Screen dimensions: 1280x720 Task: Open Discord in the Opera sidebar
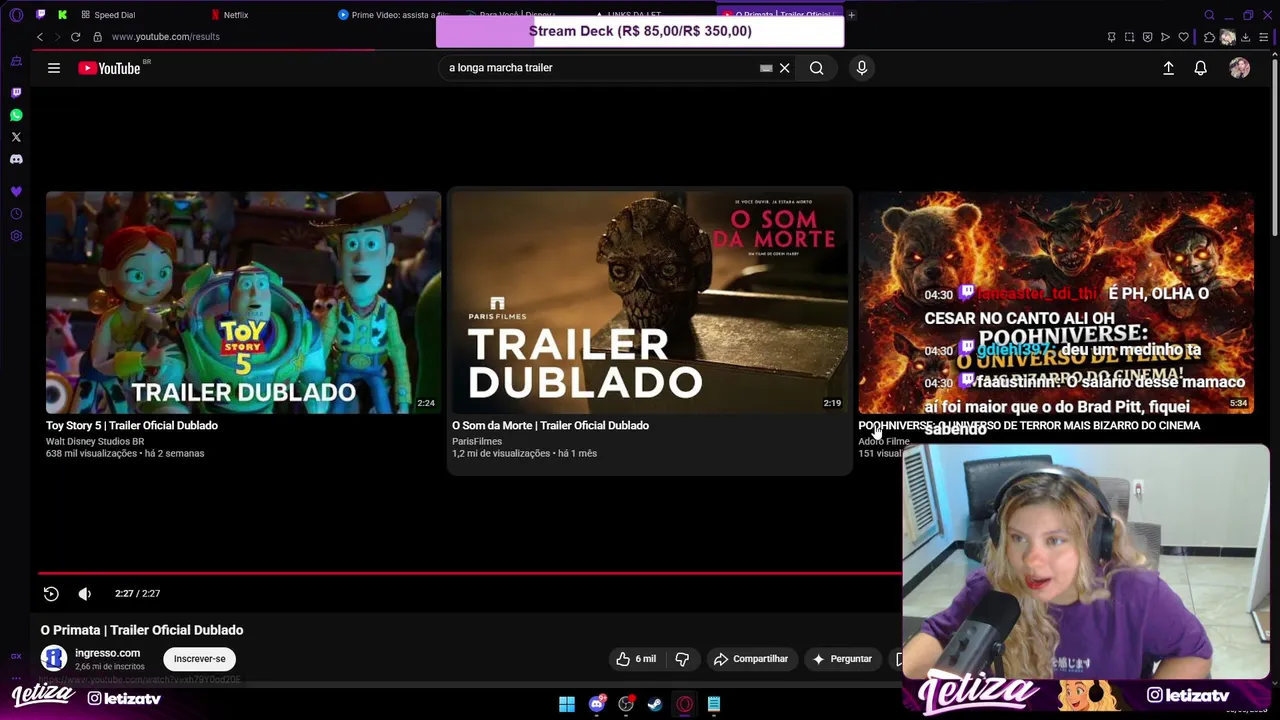(16, 159)
